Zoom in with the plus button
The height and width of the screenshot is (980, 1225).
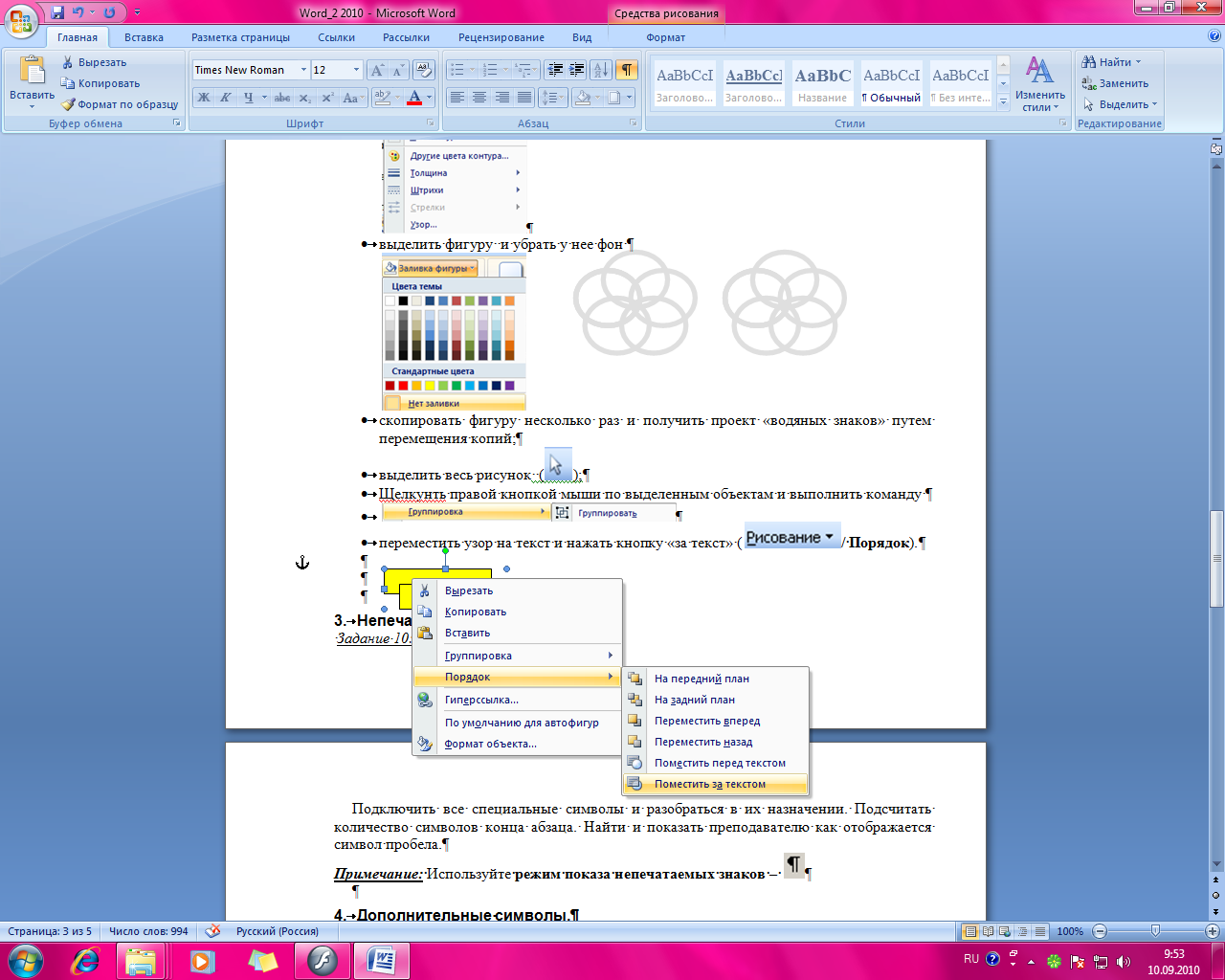point(1214,931)
